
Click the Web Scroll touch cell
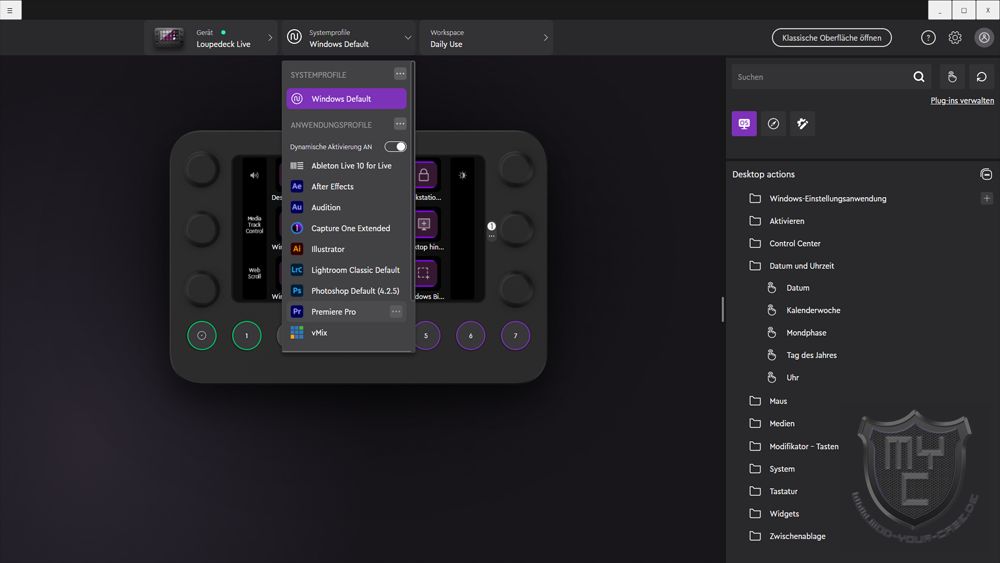click(254, 274)
